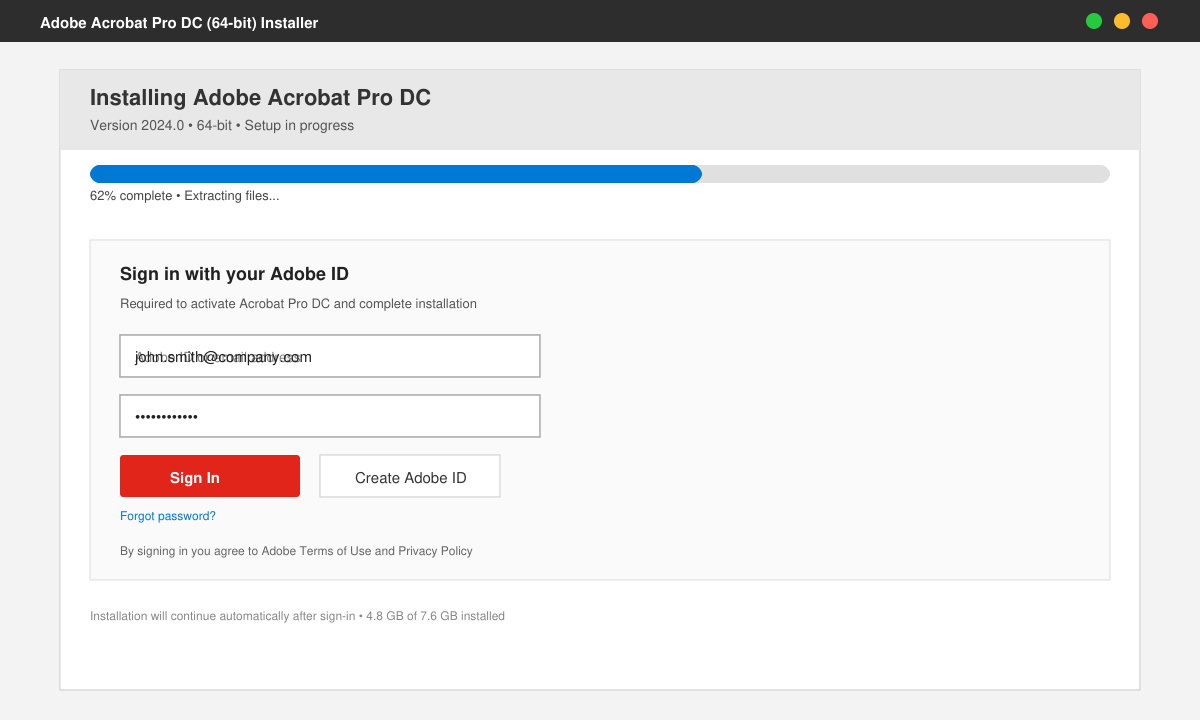The image size is (1200, 720).
Task: Click 'Installing Adobe Acrobat Pro DC' title
Action: pyautogui.click(x=260, y=98)
